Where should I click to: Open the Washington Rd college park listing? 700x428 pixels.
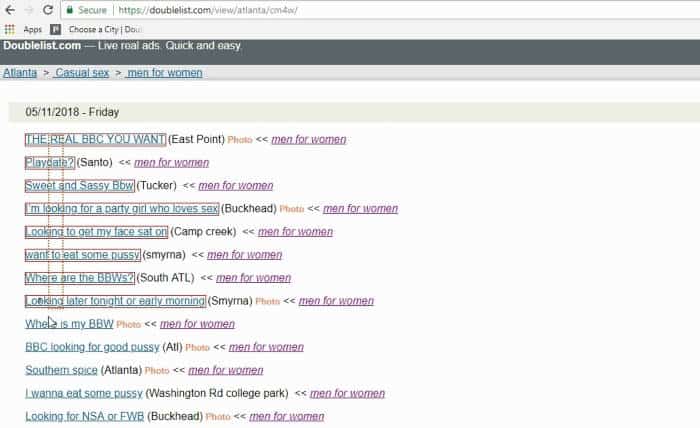pyautogui.click(x=83, y=393)
